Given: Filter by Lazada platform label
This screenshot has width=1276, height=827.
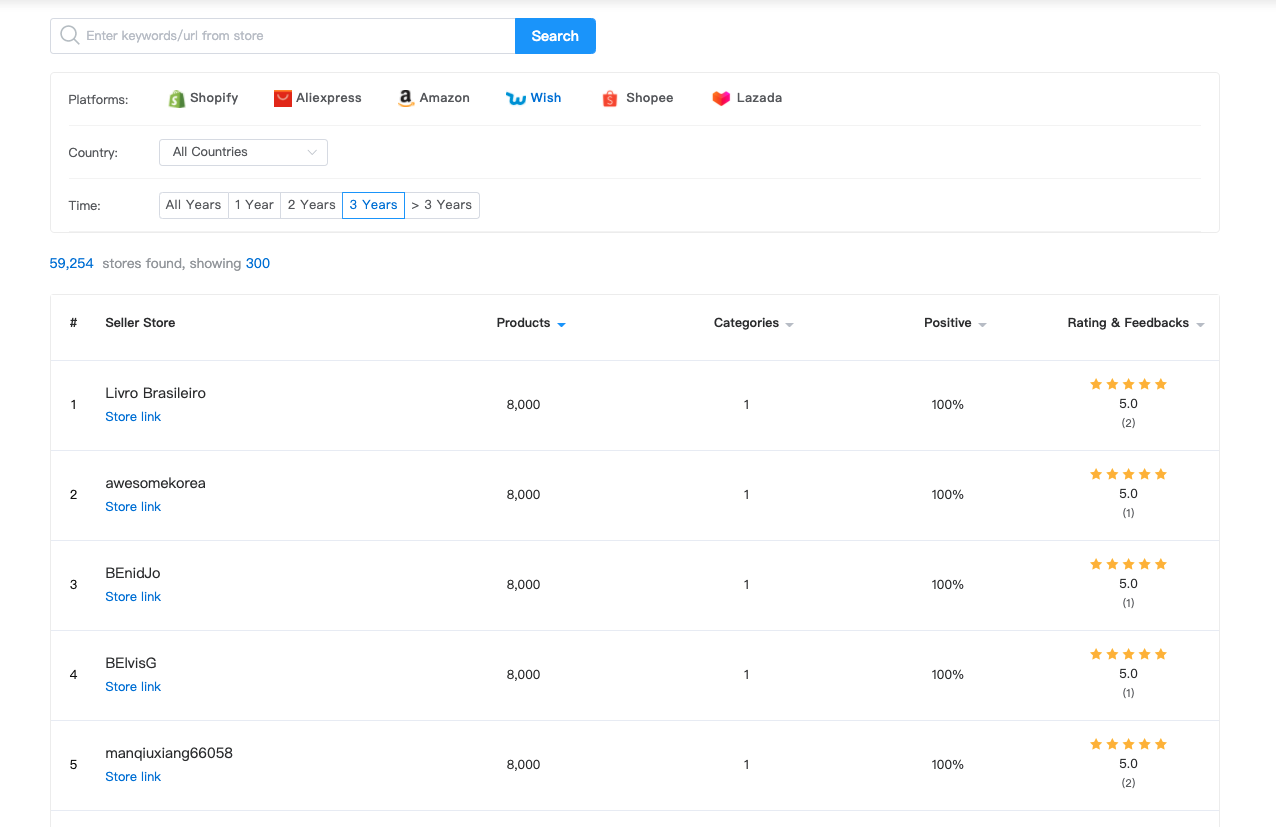Looking at the screenshot, I should [759, 98].
